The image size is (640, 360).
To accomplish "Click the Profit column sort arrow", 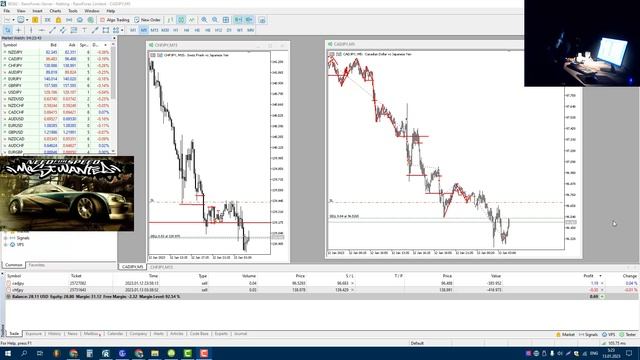I will click(600, 276).
